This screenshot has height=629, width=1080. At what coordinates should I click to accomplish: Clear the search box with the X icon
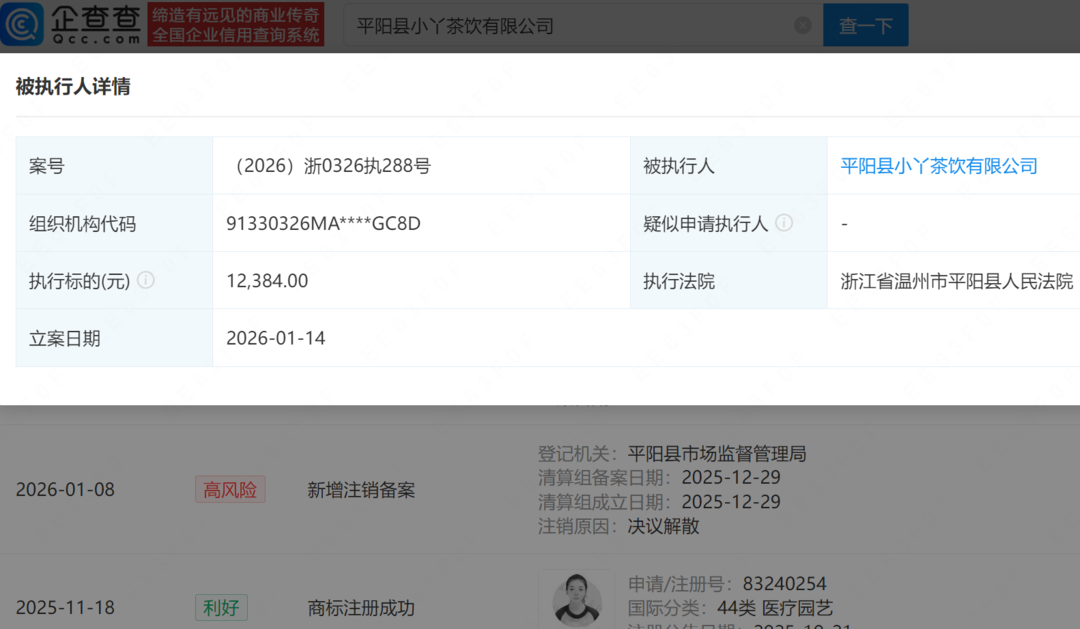[x=802, y=25]
